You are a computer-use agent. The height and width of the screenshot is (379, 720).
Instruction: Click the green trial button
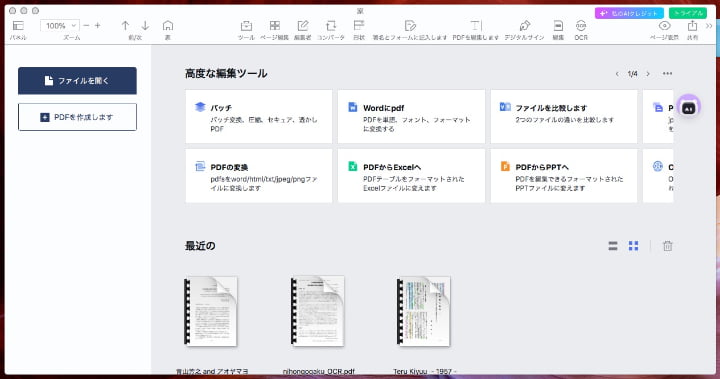pos(688,13)
